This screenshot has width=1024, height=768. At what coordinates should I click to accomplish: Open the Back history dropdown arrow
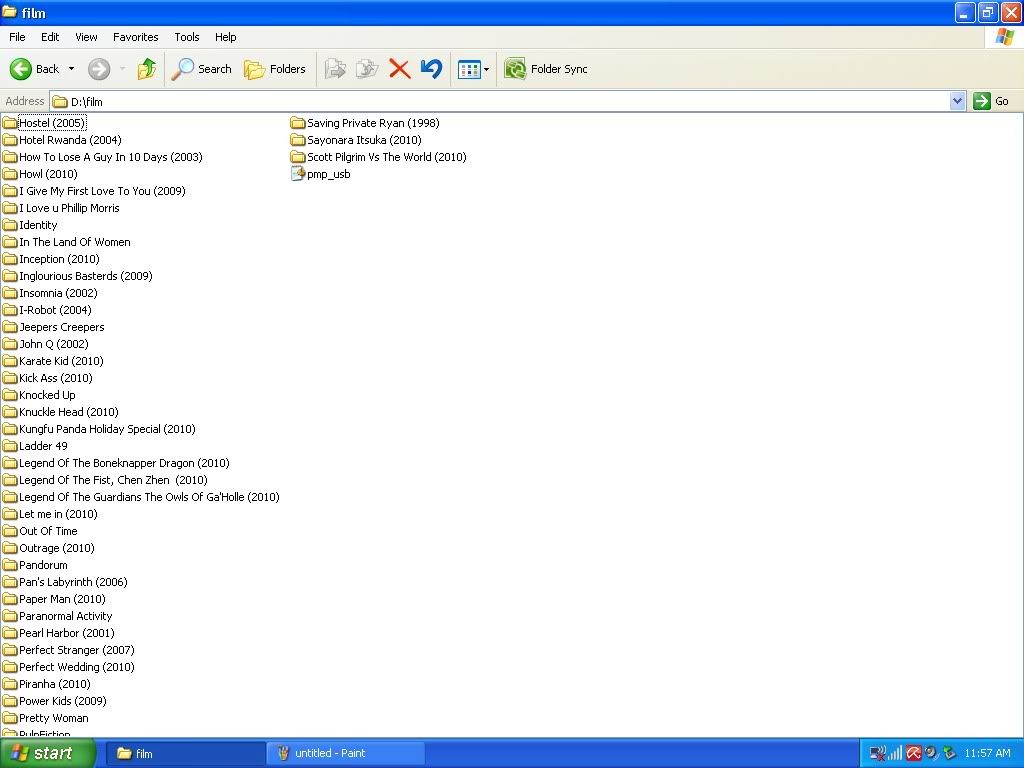click(71, 69)
